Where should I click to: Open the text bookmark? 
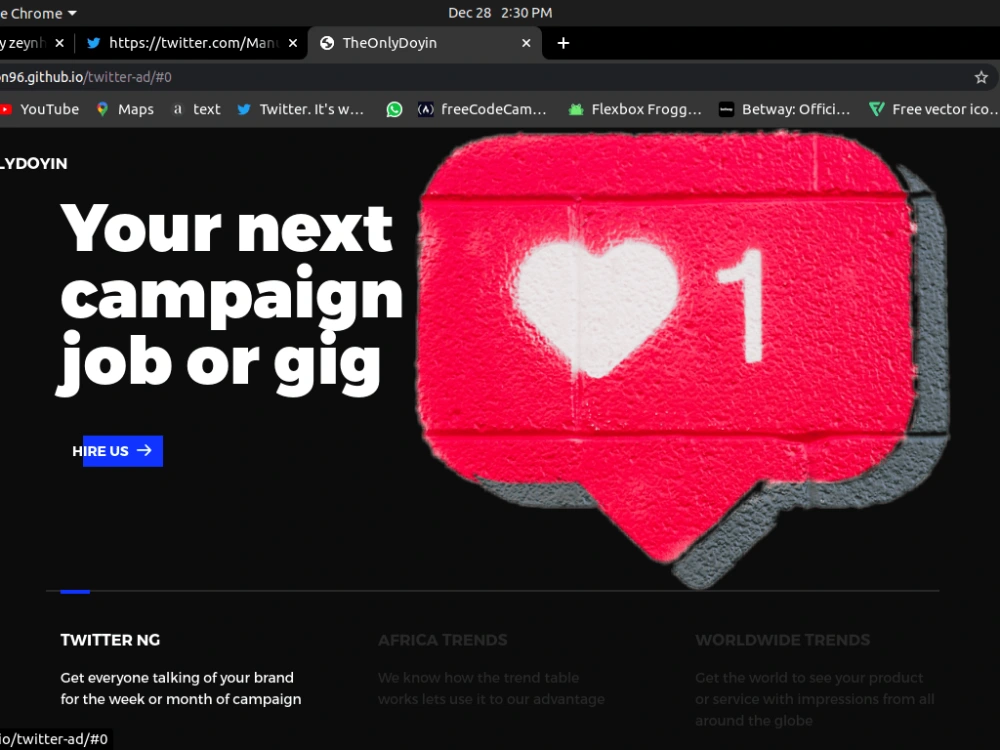(x=196, y=109)
